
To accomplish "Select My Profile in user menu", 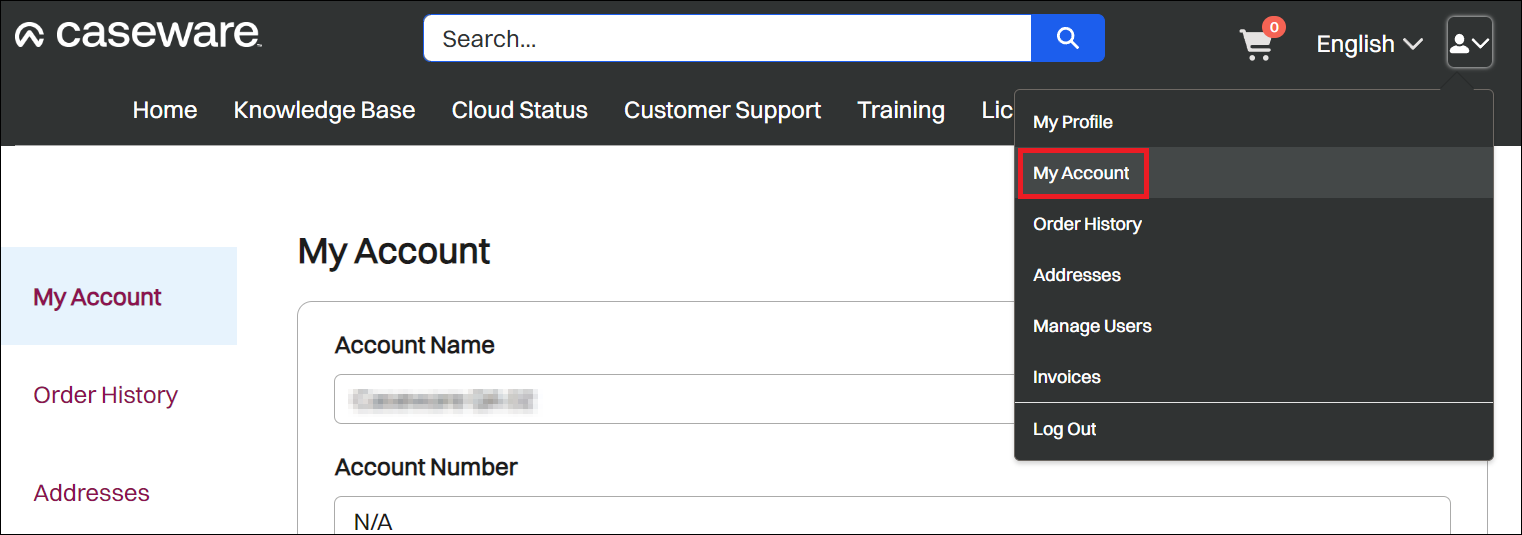I will click(x=1072, y=122).
